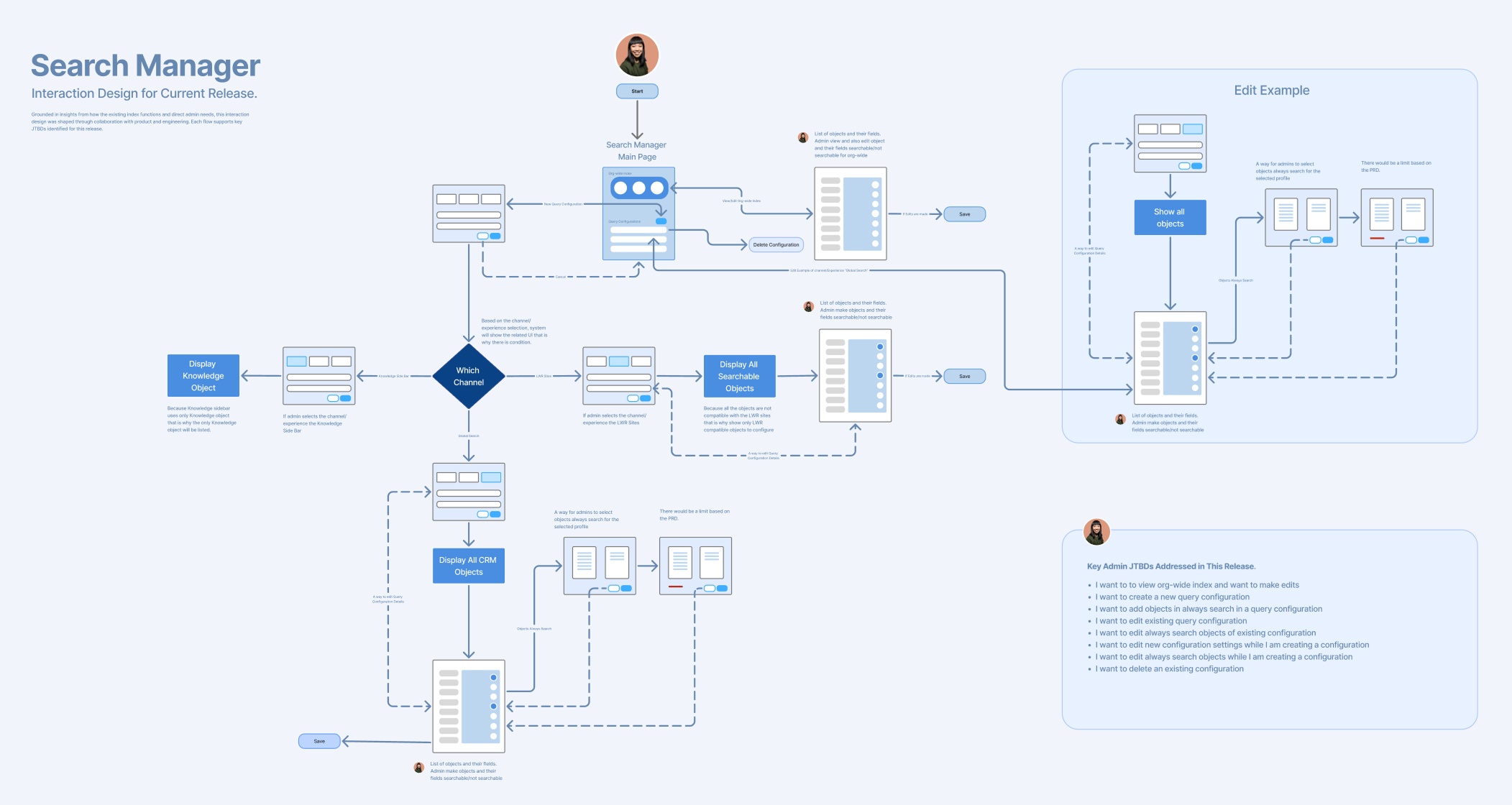Select the Key Admin JTBDs heading text
1512x805 pixels.
(x=1171, y=566)
